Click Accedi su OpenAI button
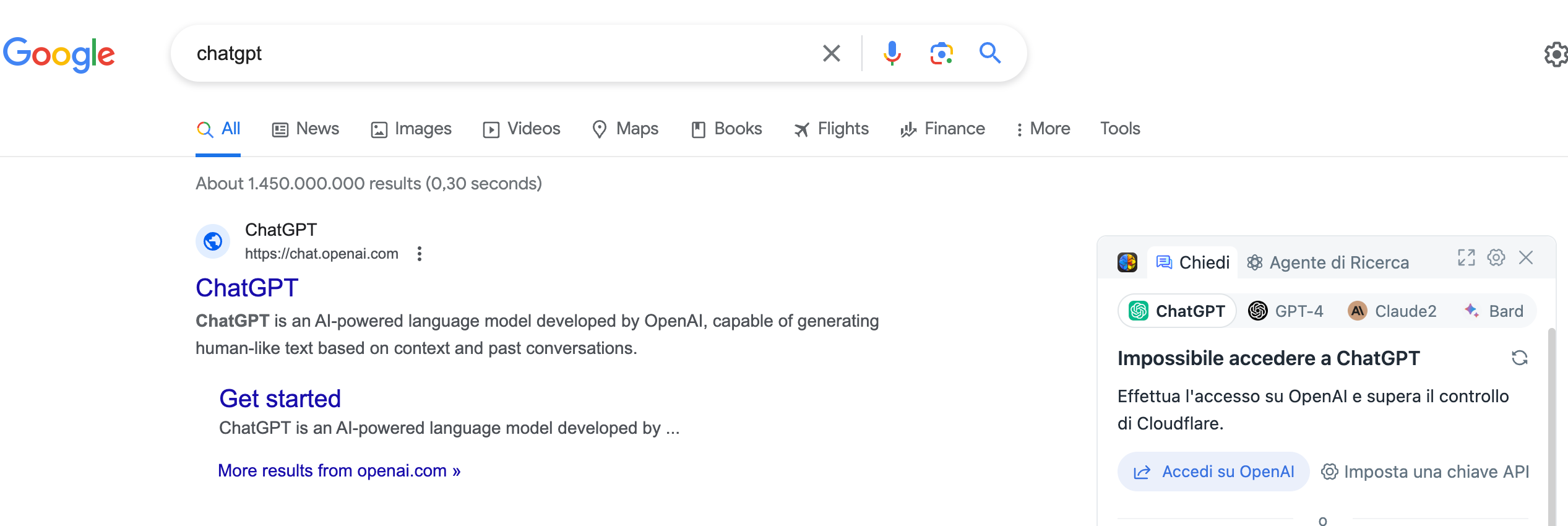 point(1213,472)
